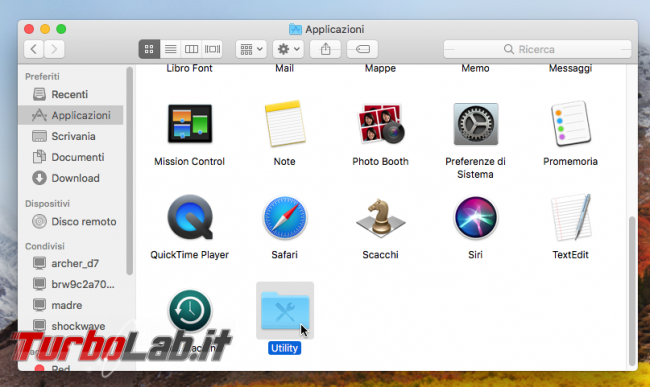Image resolution: width=650 pixels, height=387 pixels.
Task: Click the Ricerca search field
Action: (x=537, y=49)
